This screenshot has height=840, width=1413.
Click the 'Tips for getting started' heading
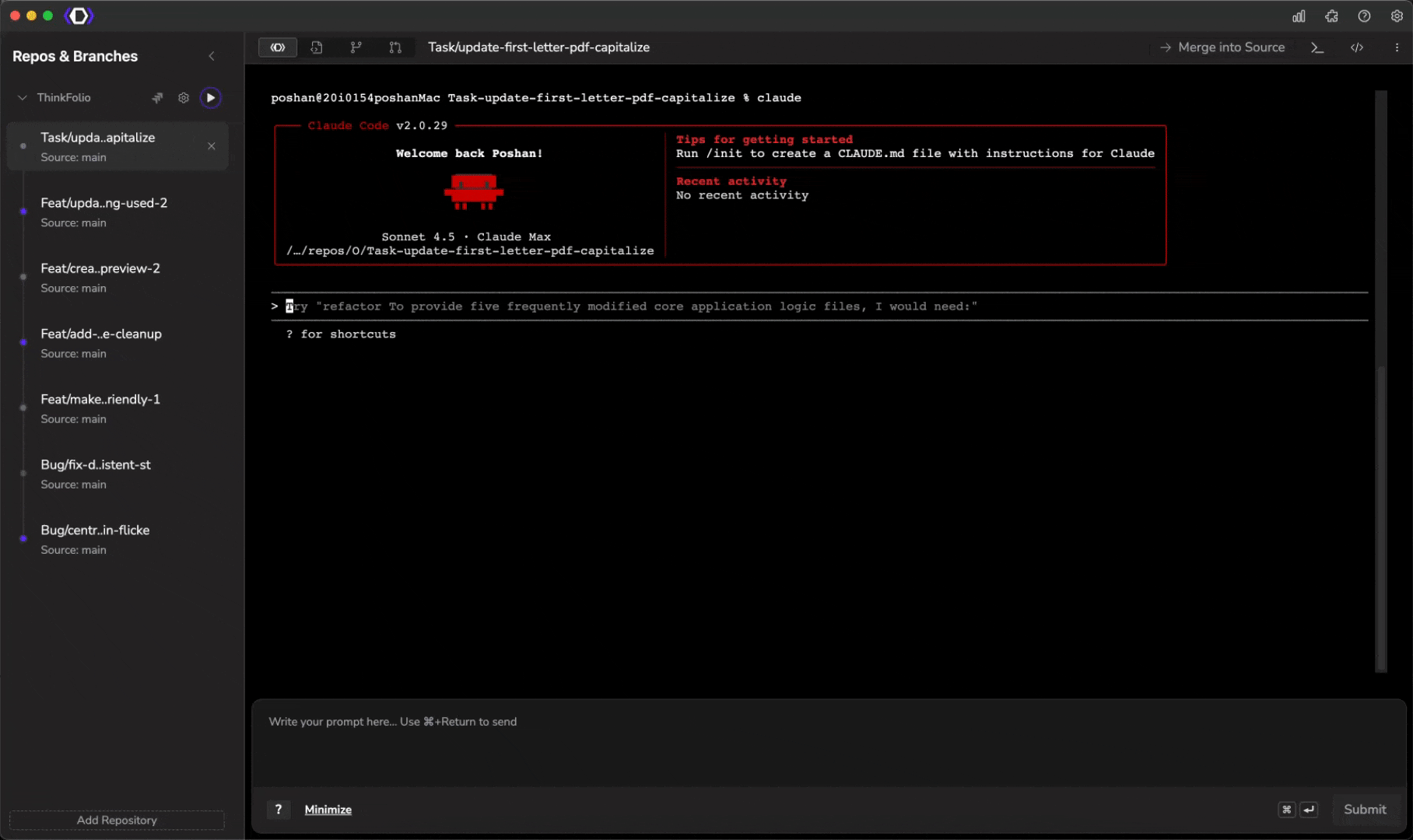764,139
